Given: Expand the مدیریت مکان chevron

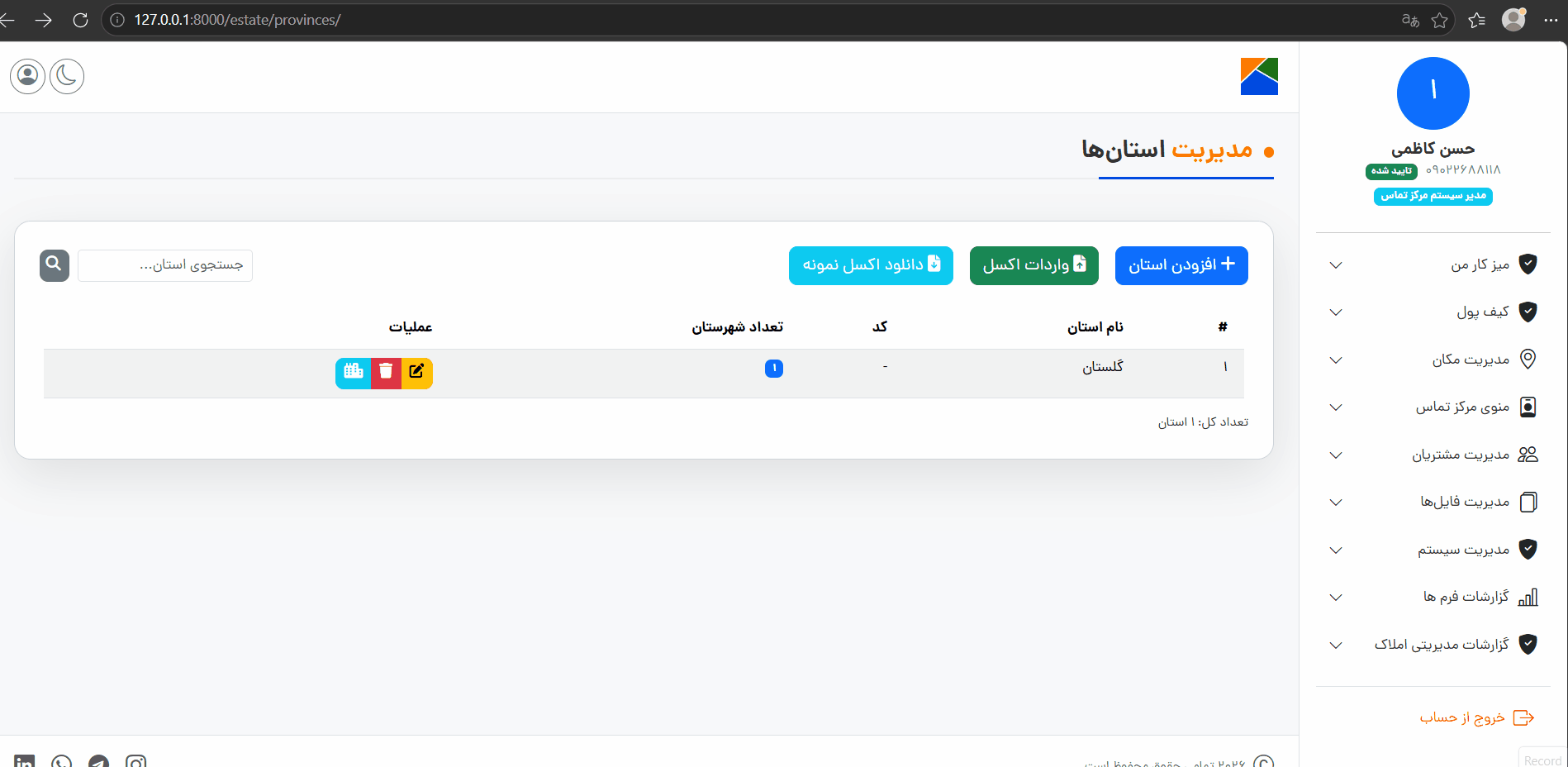Looking at the screenshot, I should point(1336,360).
